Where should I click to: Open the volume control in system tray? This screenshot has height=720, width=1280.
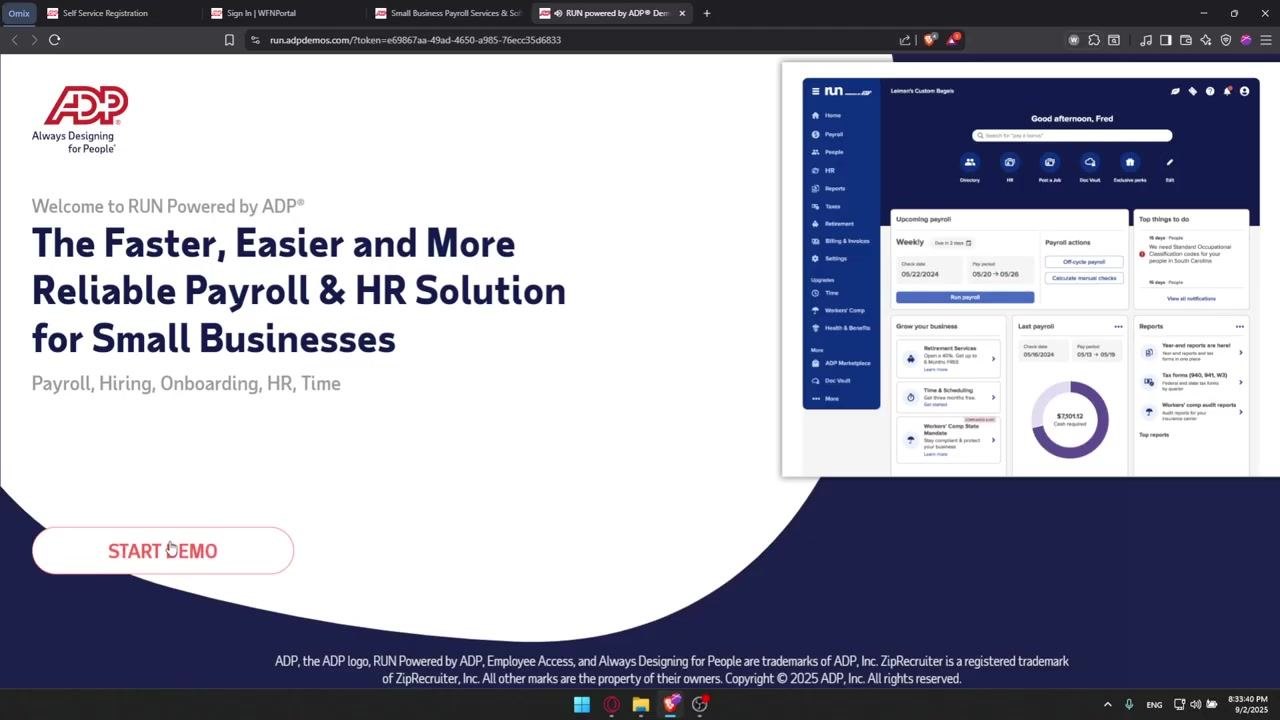pyautogui.click(x=1196, y=704)
